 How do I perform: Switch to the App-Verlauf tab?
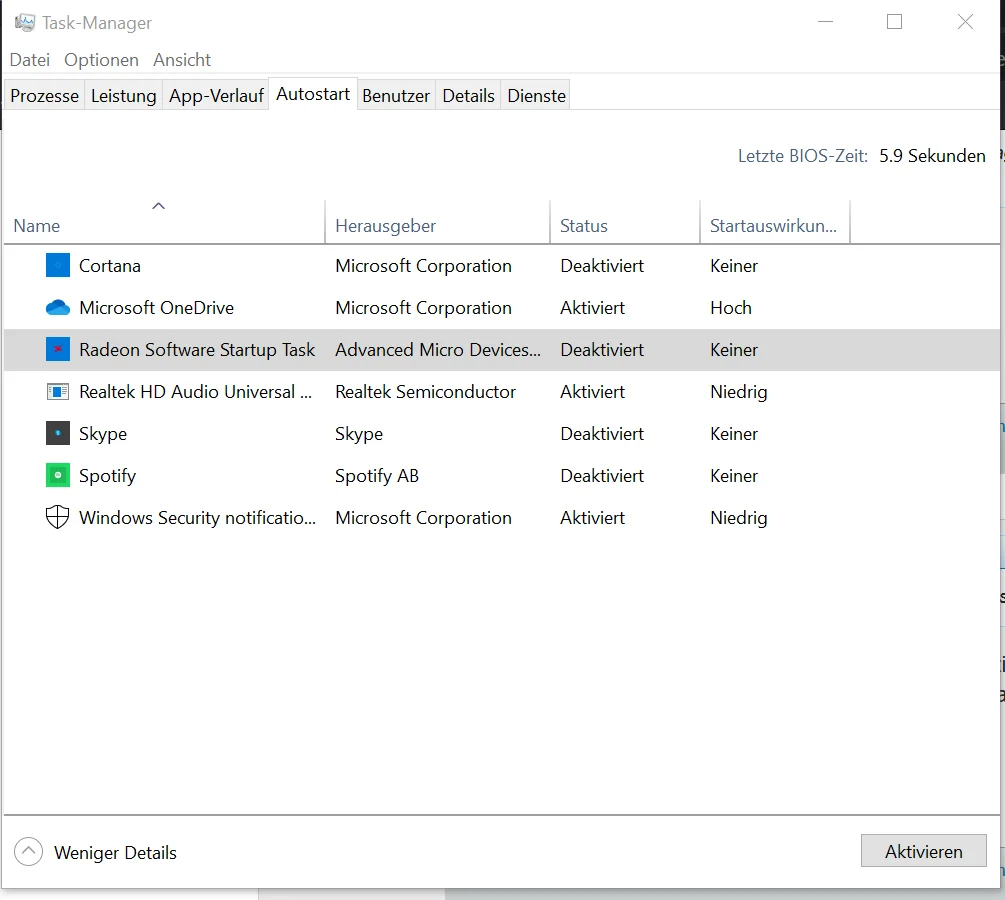(216, 96)
